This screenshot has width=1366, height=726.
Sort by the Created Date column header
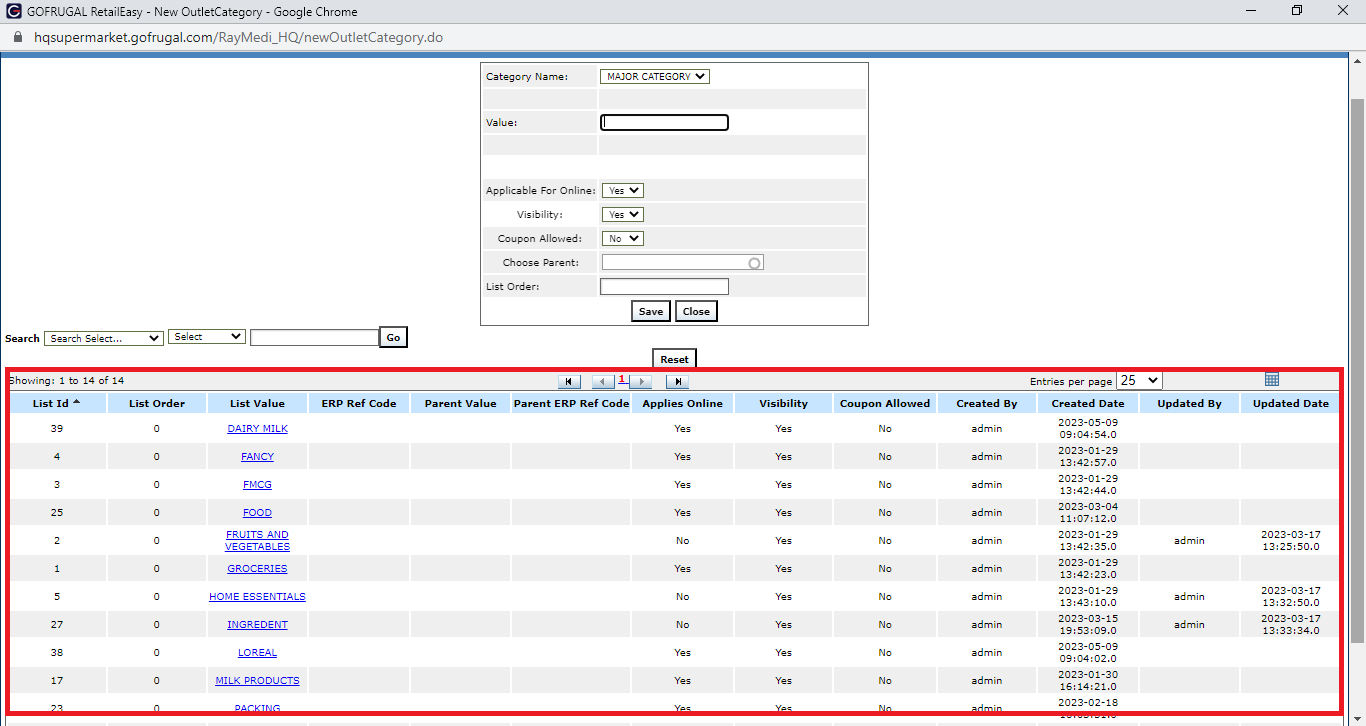(1088, 404)
